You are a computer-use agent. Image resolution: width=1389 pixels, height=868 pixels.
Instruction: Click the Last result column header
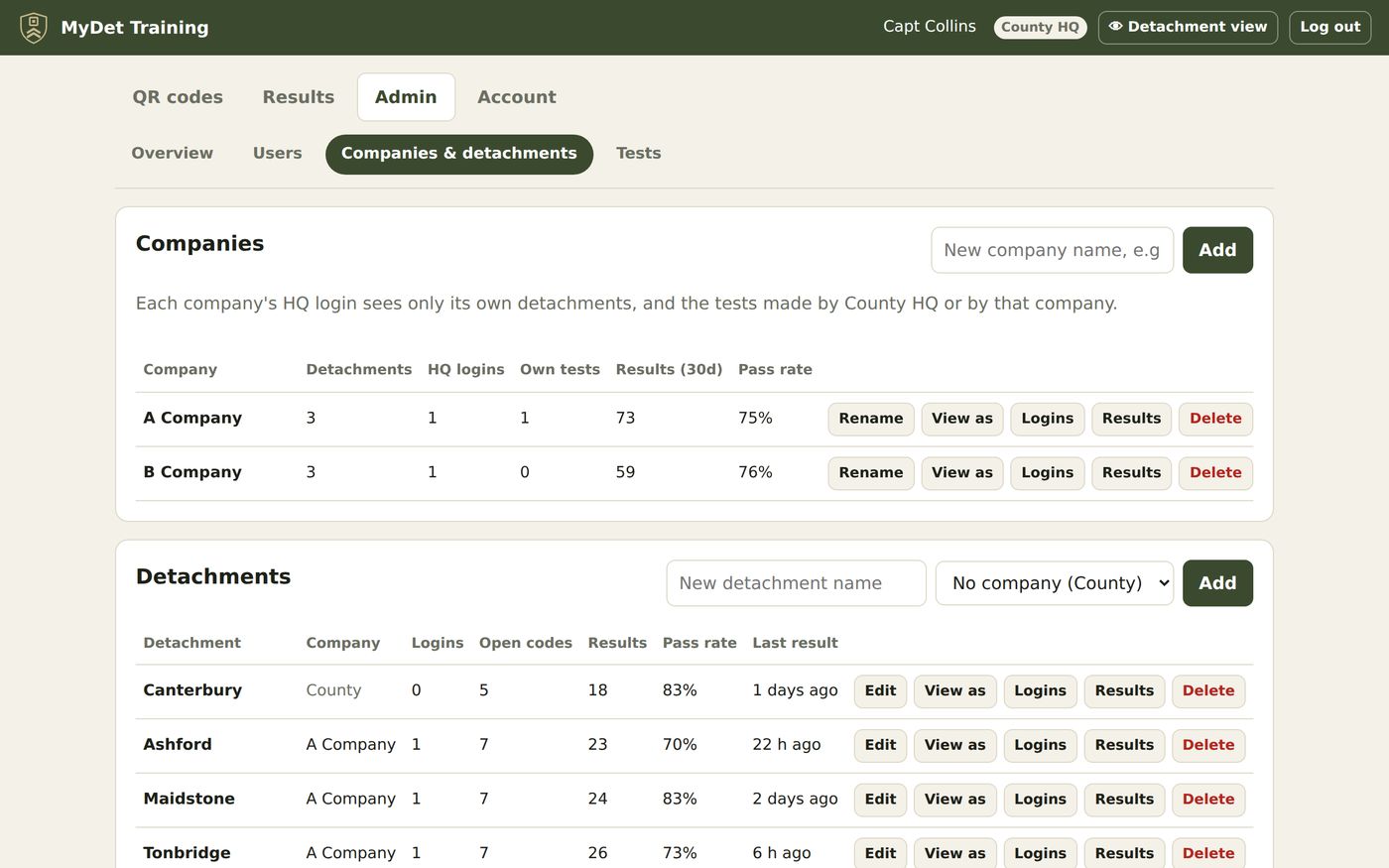click(795, 643)
